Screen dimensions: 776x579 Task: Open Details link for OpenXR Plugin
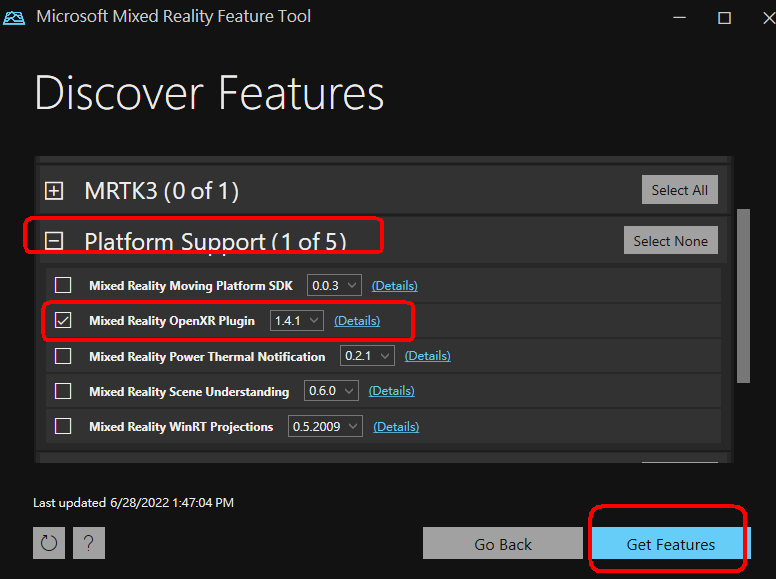click(x=357, y=321)
